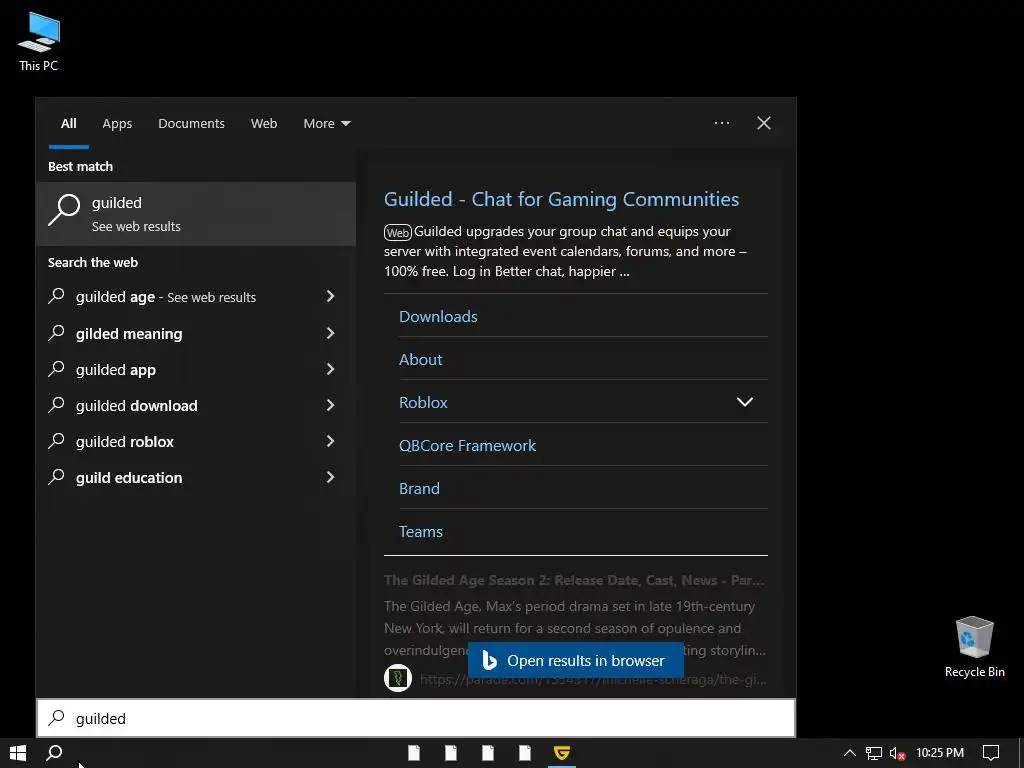Open the Guilded app in taskbar
This screenshot has width=1024, height=768.
tap(562, 753)
